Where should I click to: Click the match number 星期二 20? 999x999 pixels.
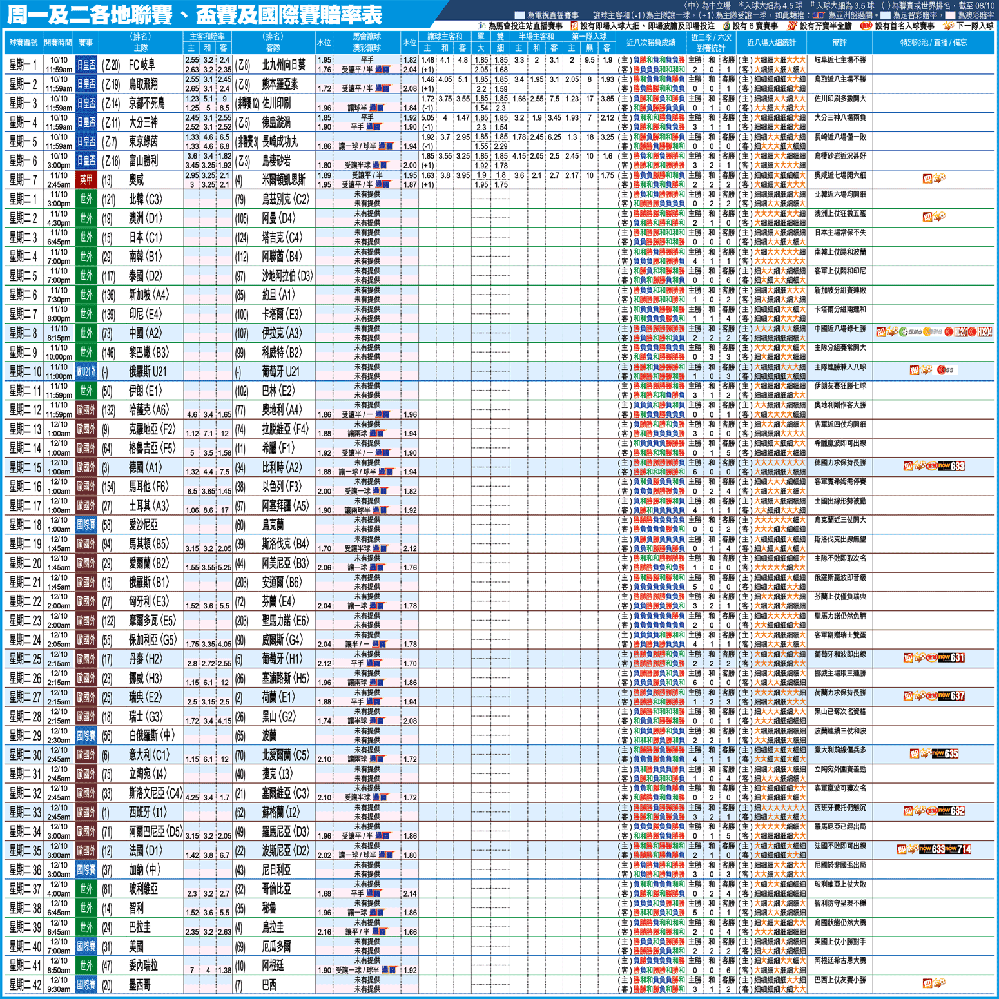coord(24,563)
